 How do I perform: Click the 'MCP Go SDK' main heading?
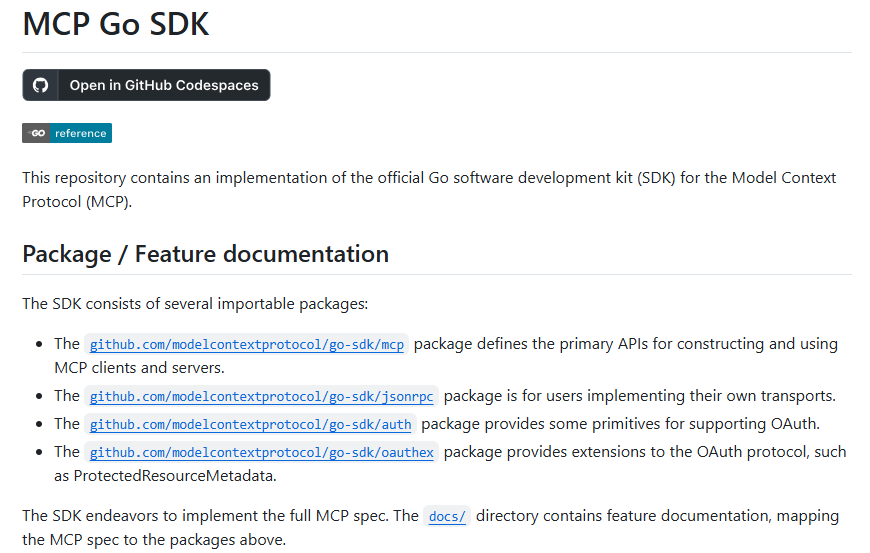click(x=116, y=24)
